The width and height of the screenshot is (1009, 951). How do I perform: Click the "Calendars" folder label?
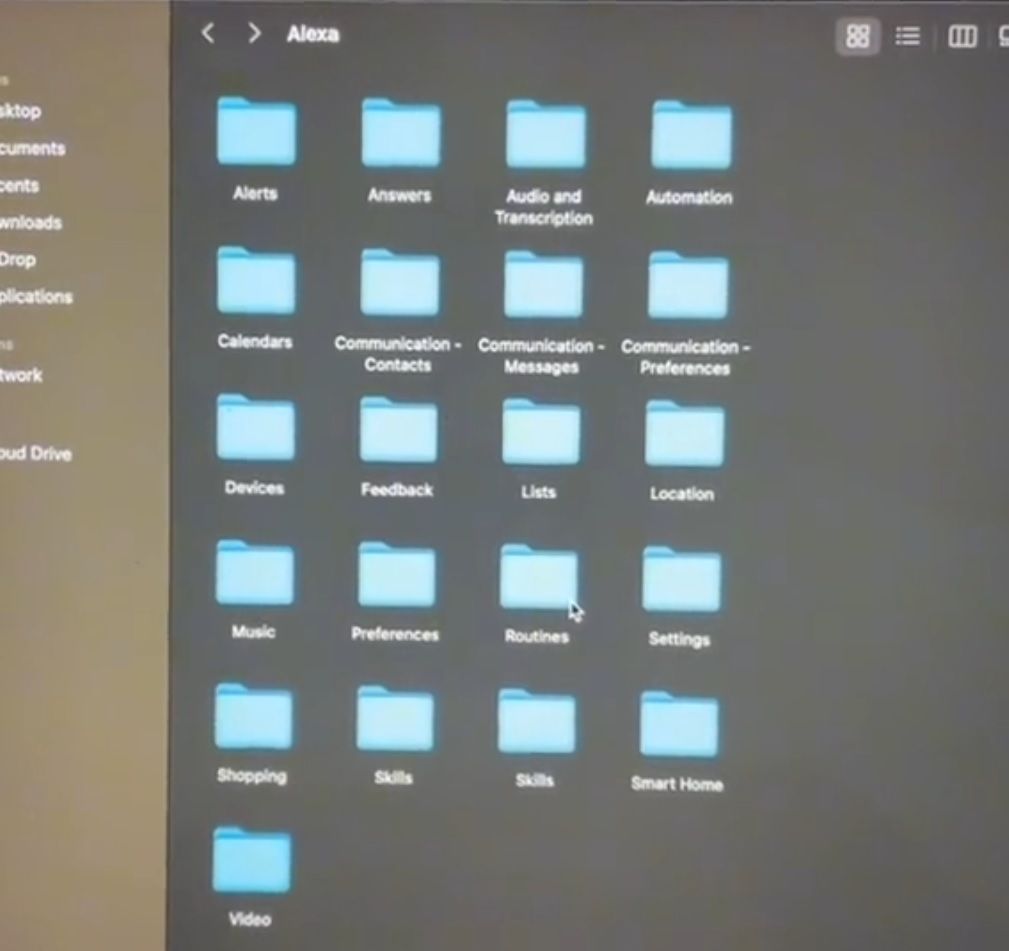(x=255, y=341)
